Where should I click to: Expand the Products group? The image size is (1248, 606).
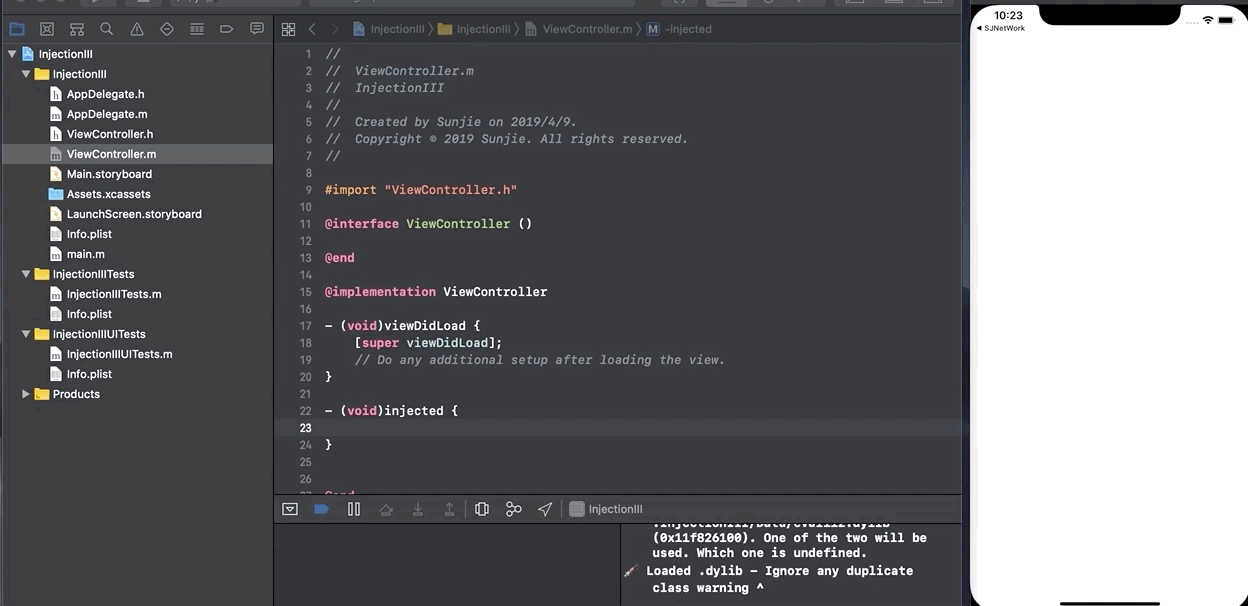coord(26,394)
